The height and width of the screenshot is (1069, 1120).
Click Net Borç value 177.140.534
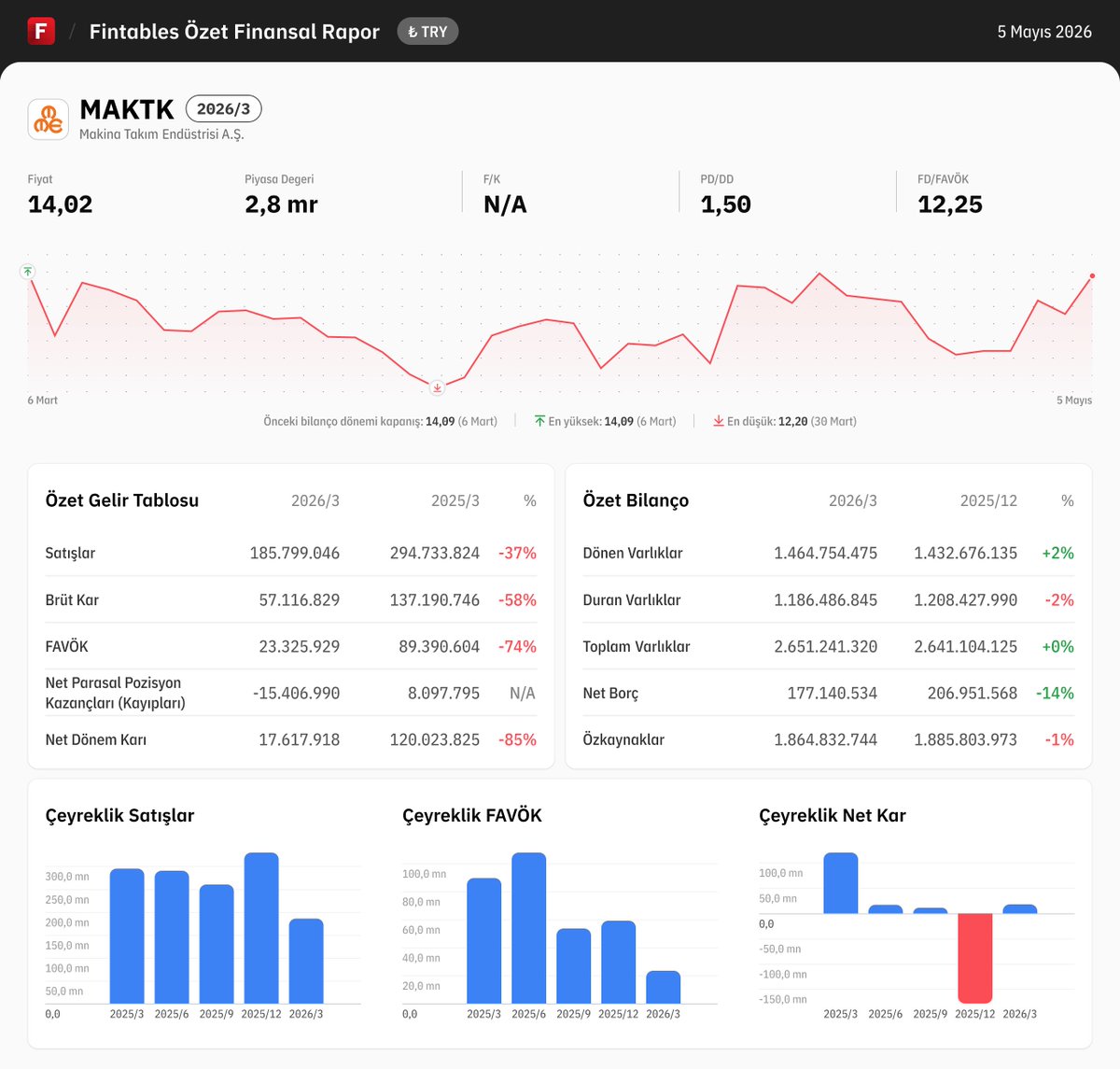(833, 693)
